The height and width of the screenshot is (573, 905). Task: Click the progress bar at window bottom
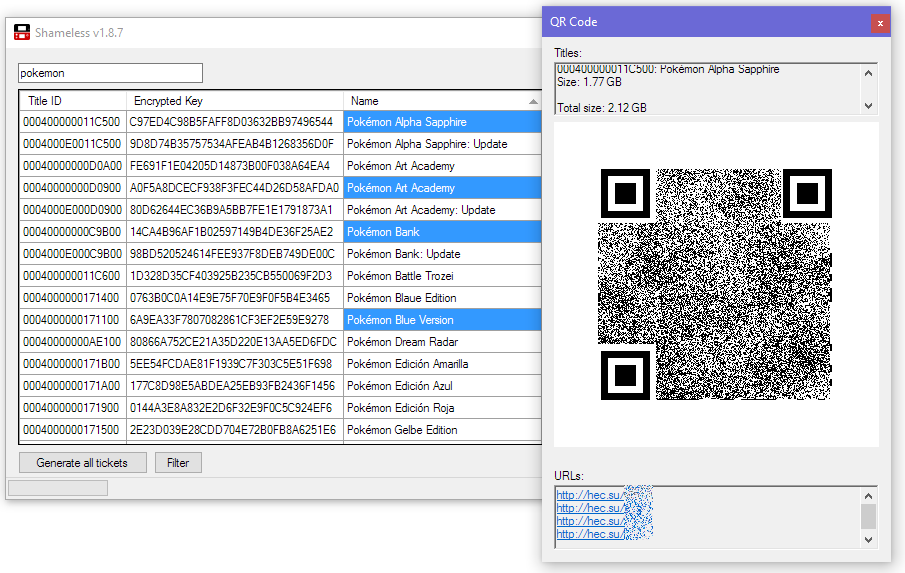point(58,488)
